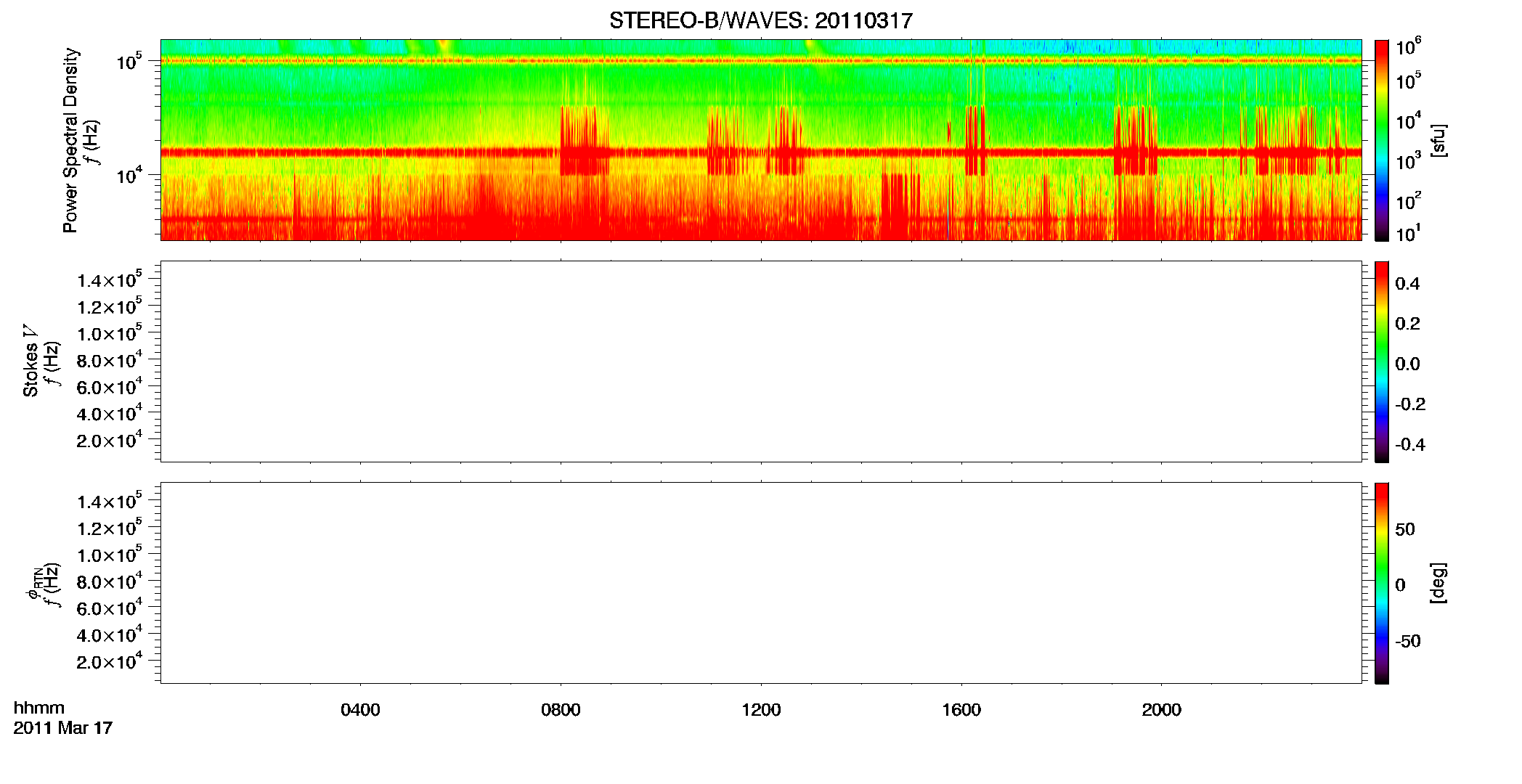Click the 0400 time axis label
1522x784 pixels.
click(x=360, y=710)
